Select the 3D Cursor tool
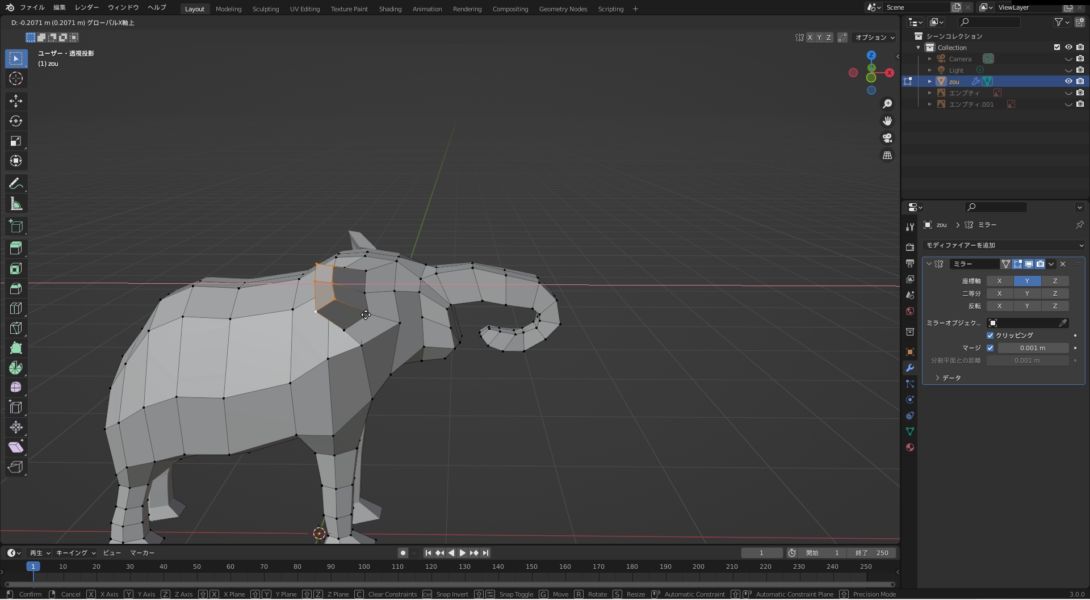 point(15,79)
